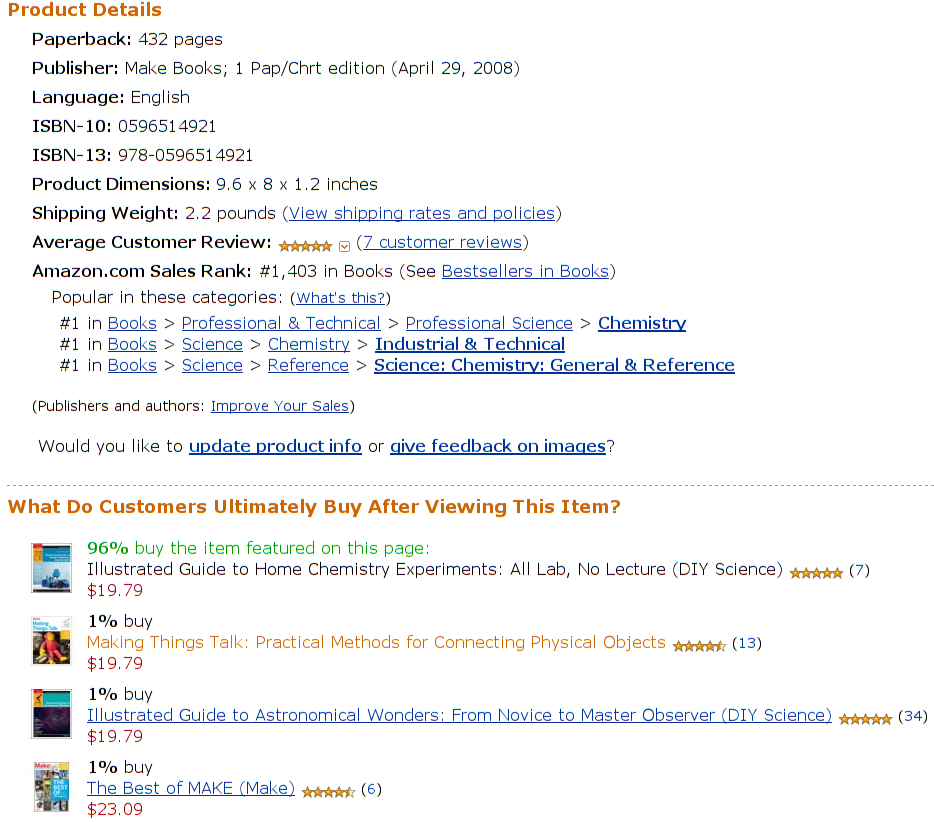Click give feedback on images link

point(498,446)
